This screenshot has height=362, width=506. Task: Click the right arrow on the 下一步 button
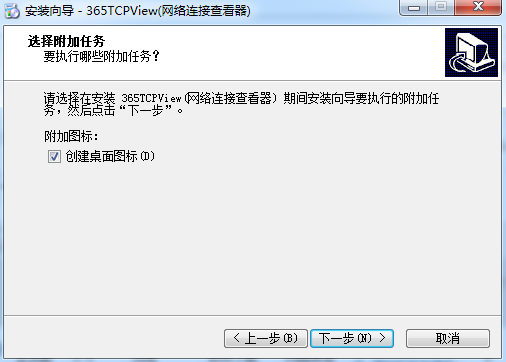tap(382, 338)
